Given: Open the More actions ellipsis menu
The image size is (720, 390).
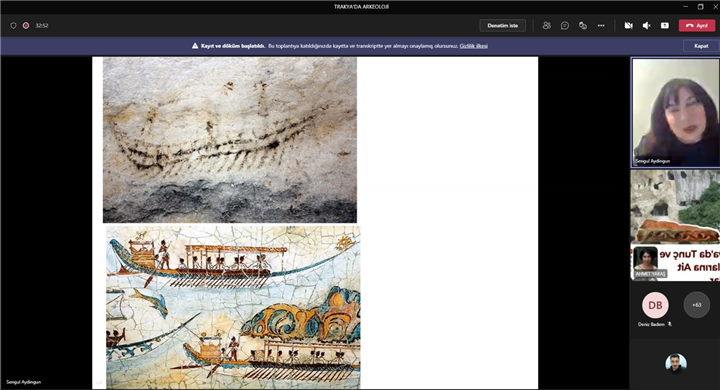Looking at the screenshot, I should point(601,26).
